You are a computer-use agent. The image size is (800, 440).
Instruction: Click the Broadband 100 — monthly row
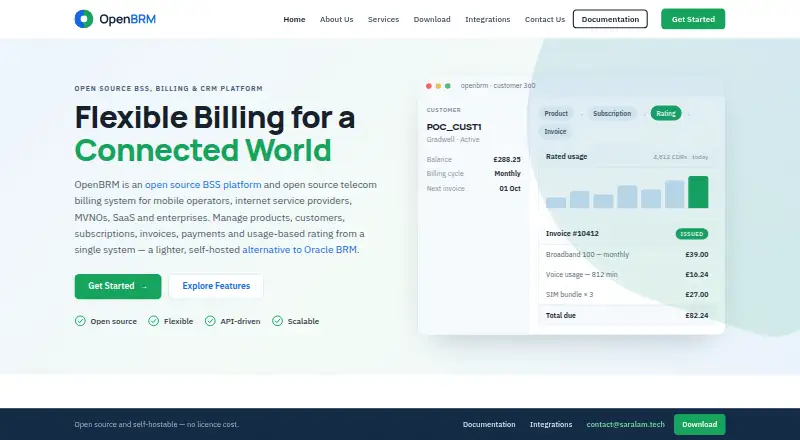click(627, 254)
